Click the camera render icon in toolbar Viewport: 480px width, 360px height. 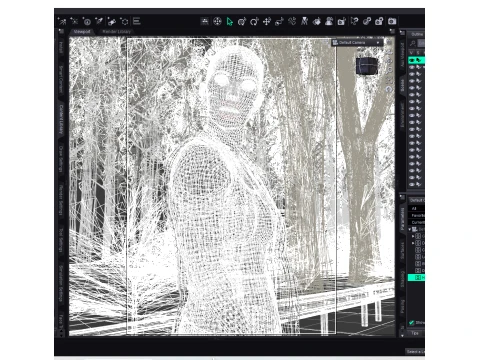coord(392,21)
